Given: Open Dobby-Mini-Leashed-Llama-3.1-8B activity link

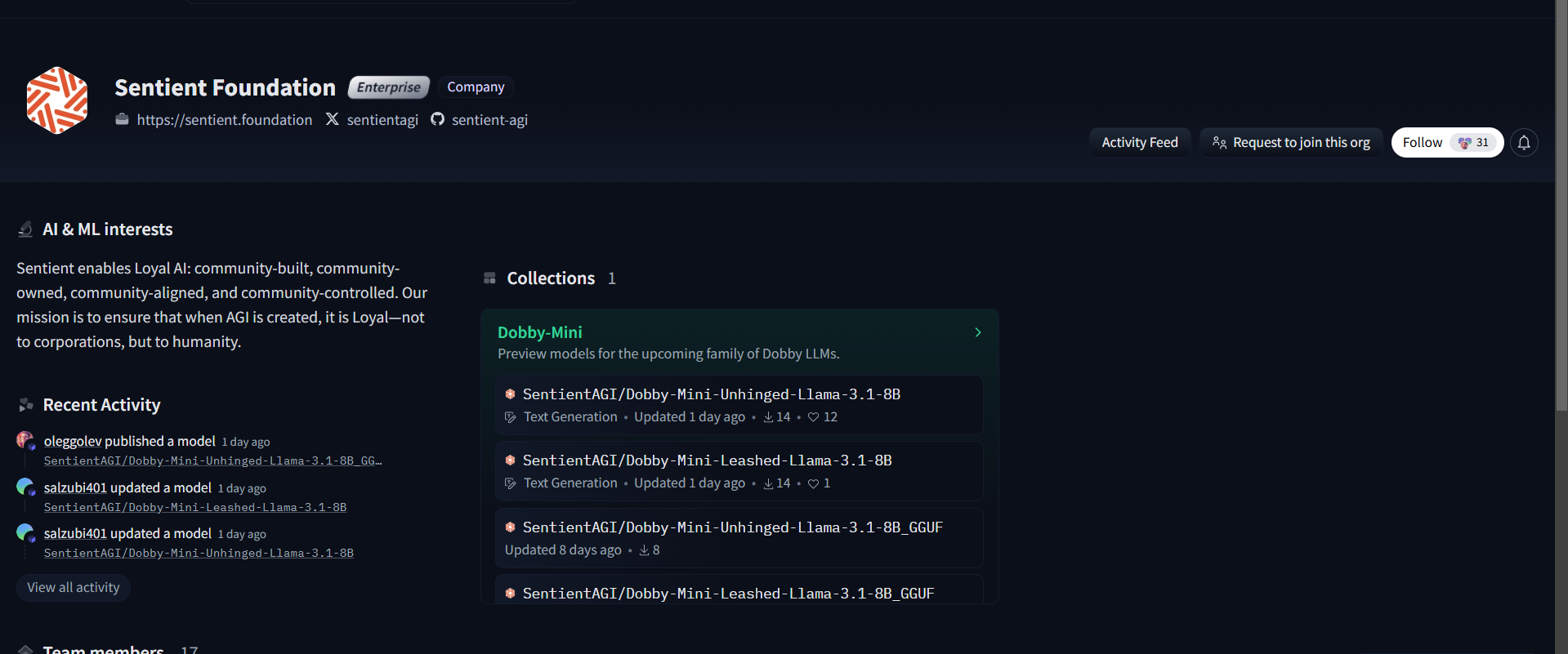Looking at the screenshot, I should click(x=195, y=507).
